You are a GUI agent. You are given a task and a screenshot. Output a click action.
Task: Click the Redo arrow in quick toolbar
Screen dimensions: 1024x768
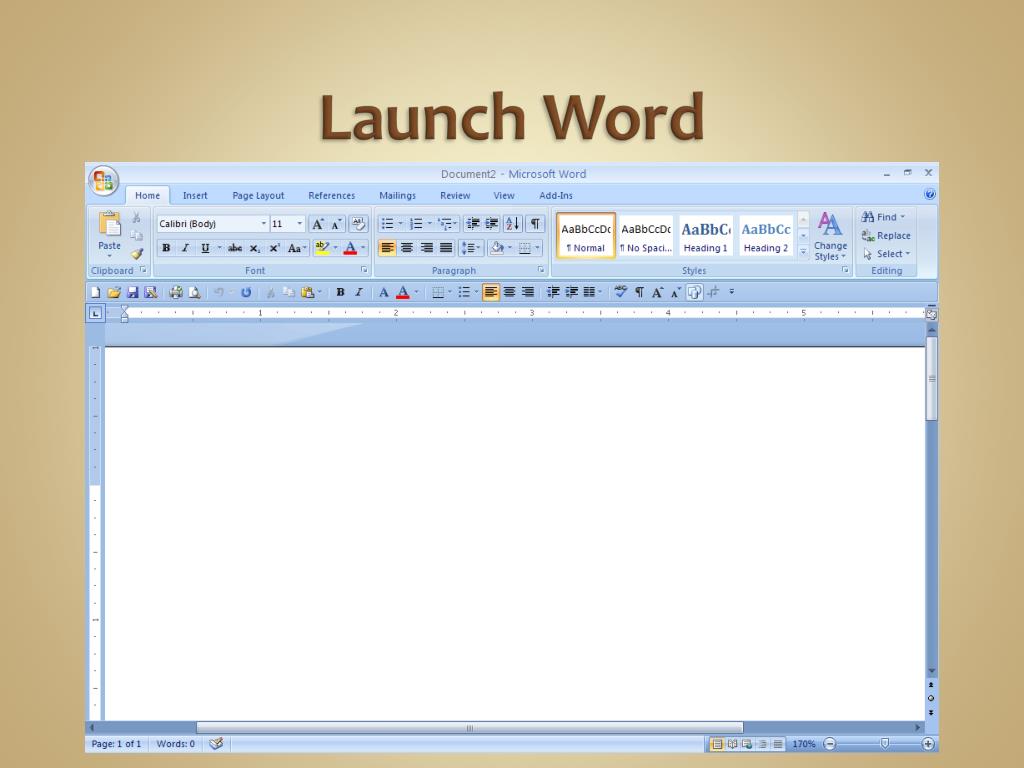[x=246, y=292]
